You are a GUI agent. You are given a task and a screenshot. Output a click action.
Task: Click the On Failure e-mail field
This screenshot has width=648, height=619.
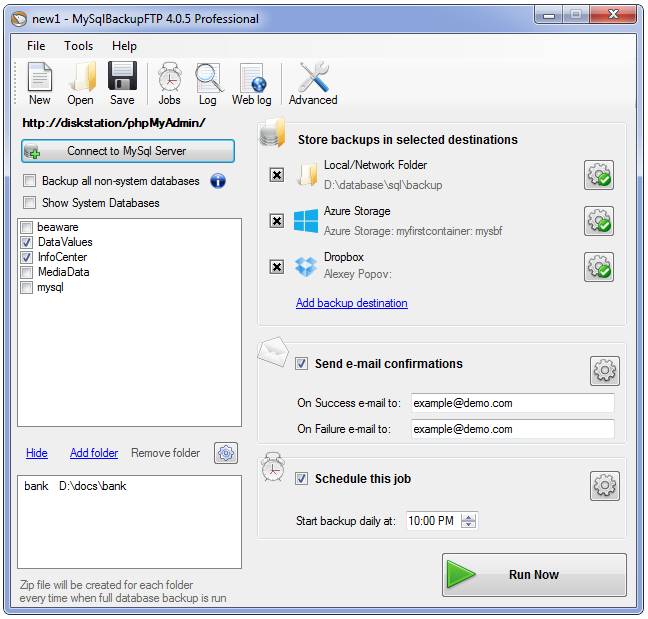click(x=512, y=429)
